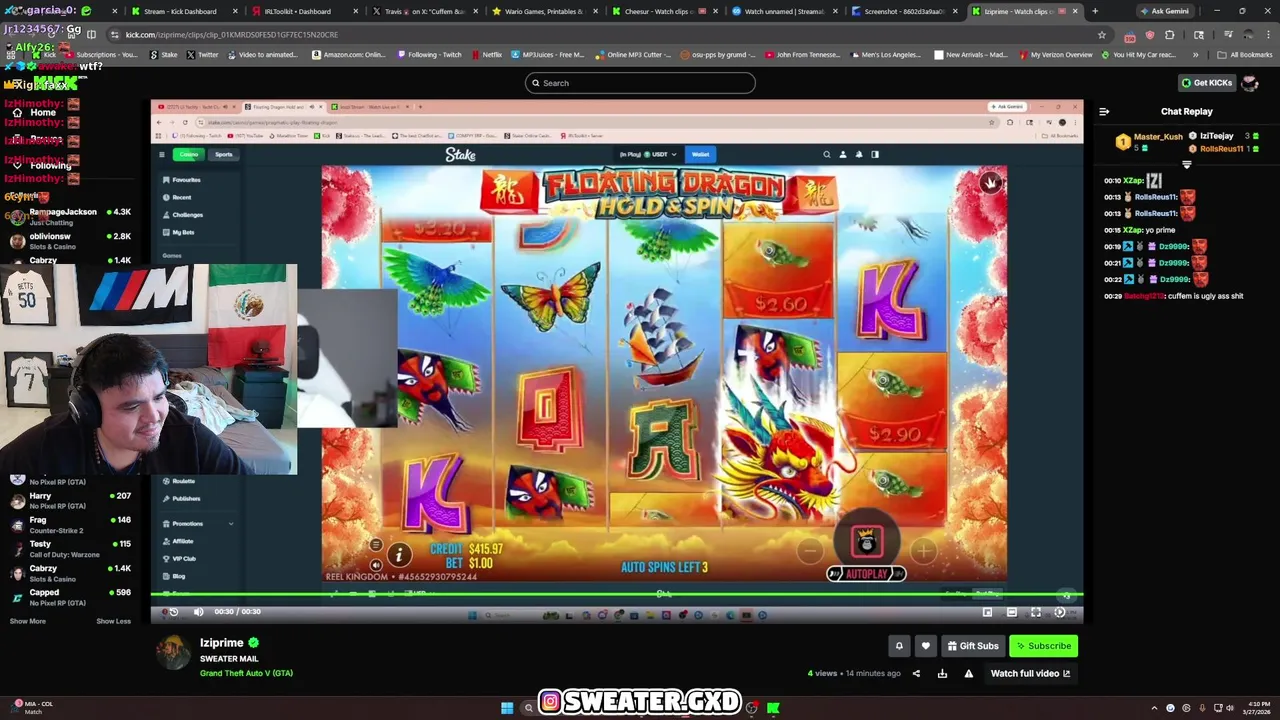Open MIA - COL match widget
The image size is (1280, 720).
click(30, 707)
